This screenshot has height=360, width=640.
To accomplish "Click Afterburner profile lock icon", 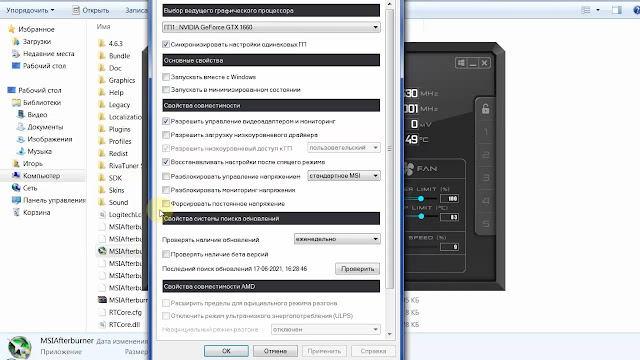I will coord(485,109).
